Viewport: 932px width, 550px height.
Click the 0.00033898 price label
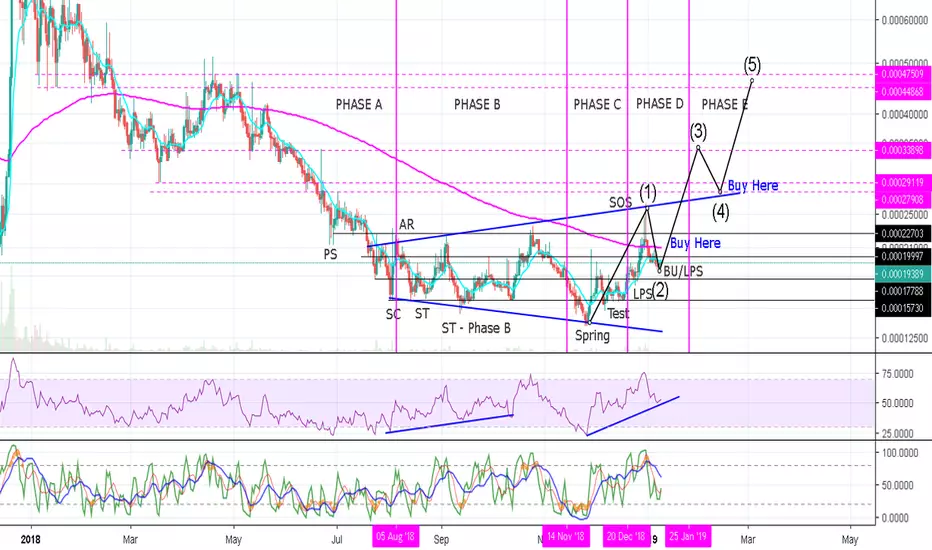click(903, 150)
